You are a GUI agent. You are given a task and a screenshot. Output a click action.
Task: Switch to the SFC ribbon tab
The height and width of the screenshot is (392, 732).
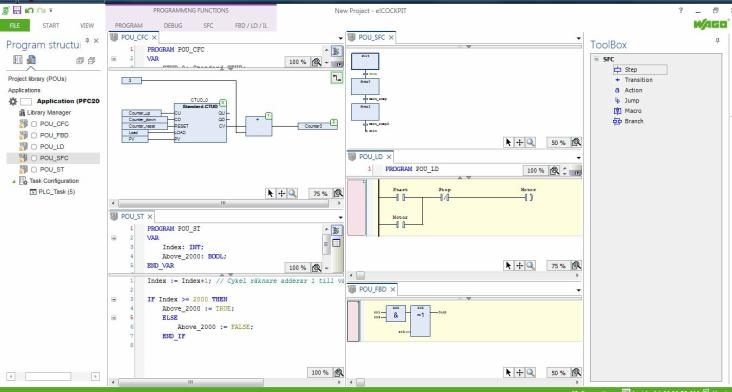(208, 26)
